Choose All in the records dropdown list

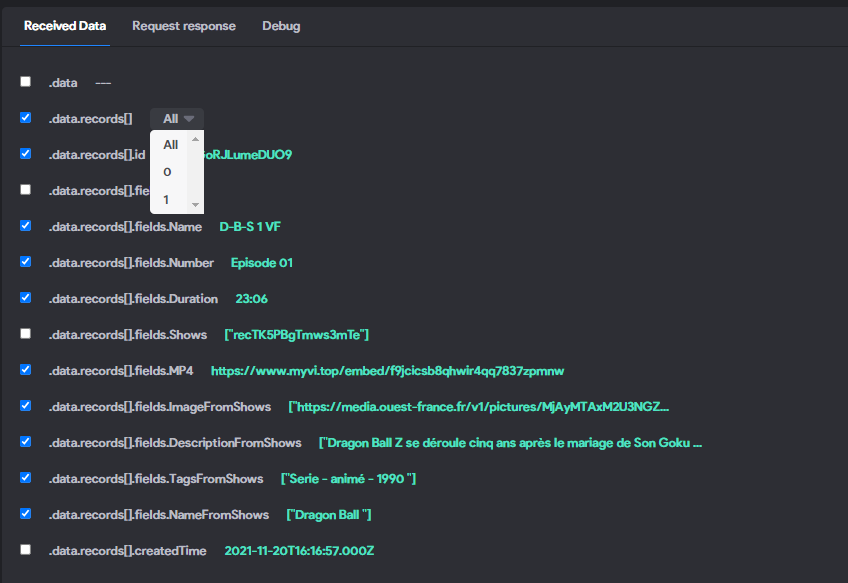tap(170, 144)
